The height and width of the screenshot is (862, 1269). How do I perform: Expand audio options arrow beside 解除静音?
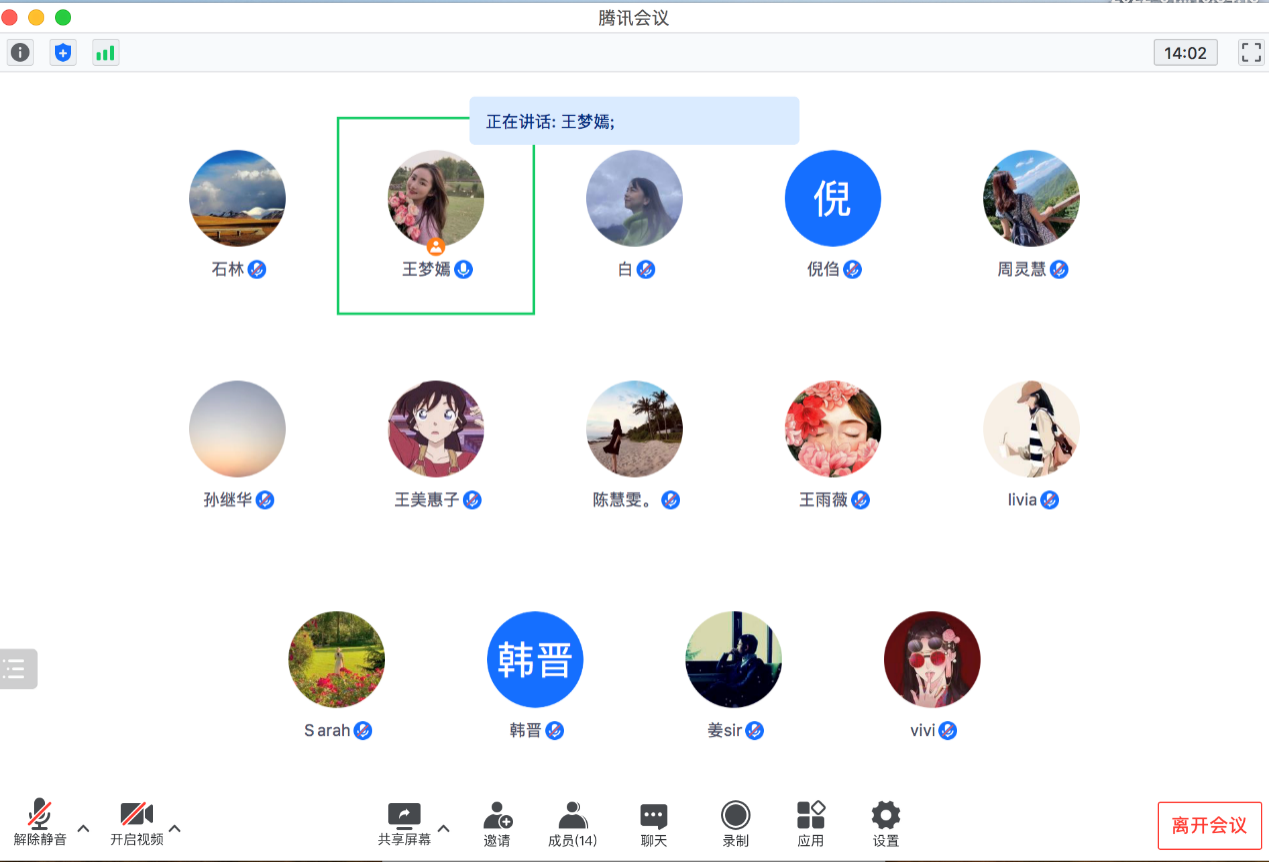pyautogui.click(x=84, y=828)
